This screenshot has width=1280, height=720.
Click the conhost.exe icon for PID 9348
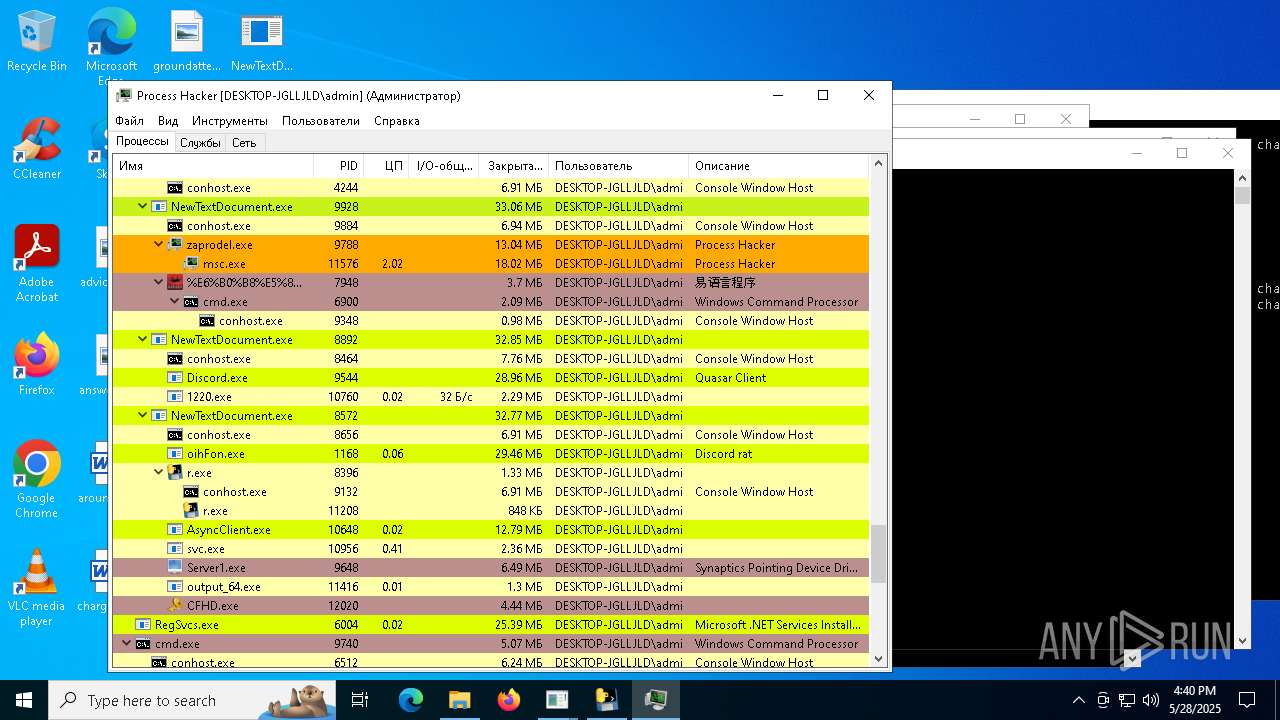(207, 320)
